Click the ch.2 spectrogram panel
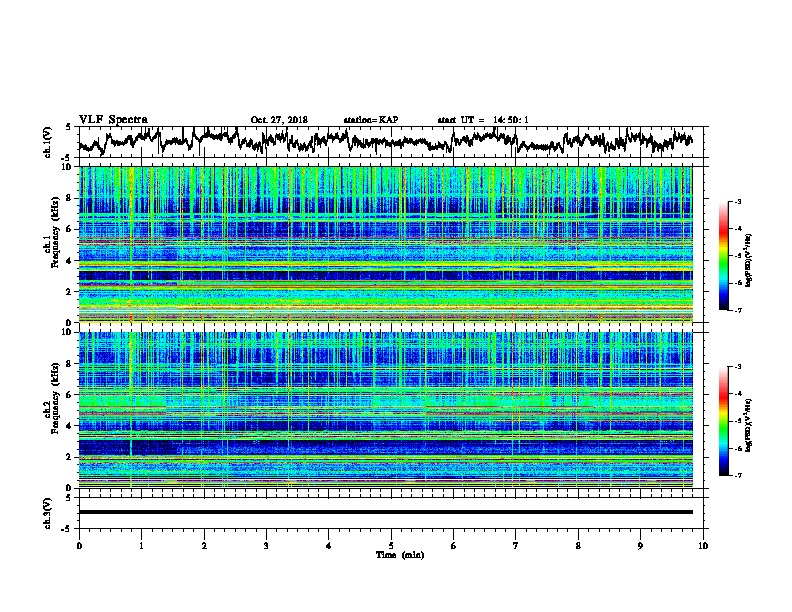Screen dimensions: 792x612 point(385,410)
